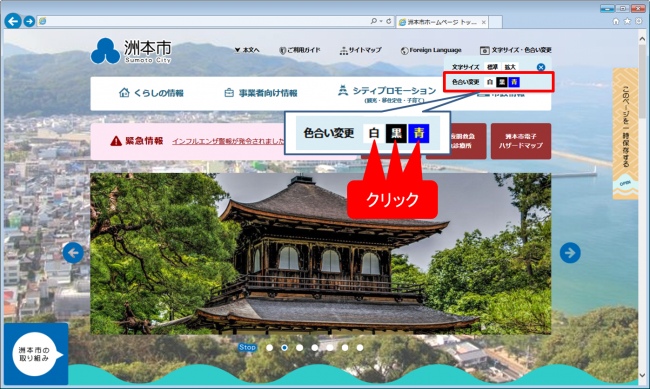Select the 洲本市ホームページ トップ tab
The height and width of the screenshot is (389, 650).
(x=442, y=22)
